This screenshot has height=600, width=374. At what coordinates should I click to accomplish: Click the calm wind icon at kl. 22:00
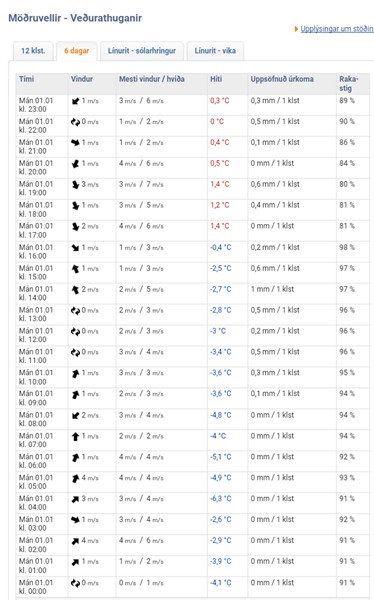tap(75, 122)
